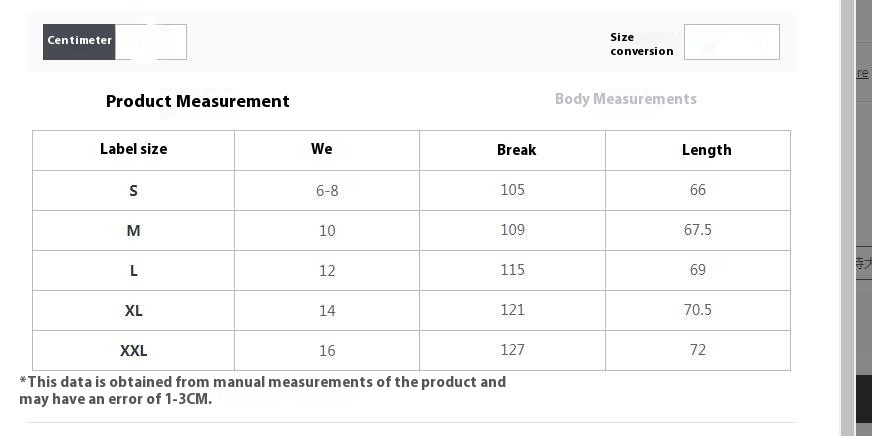The image size is (872, 436).
Task: Click the Break column header
Action: (x=516, y=150)
